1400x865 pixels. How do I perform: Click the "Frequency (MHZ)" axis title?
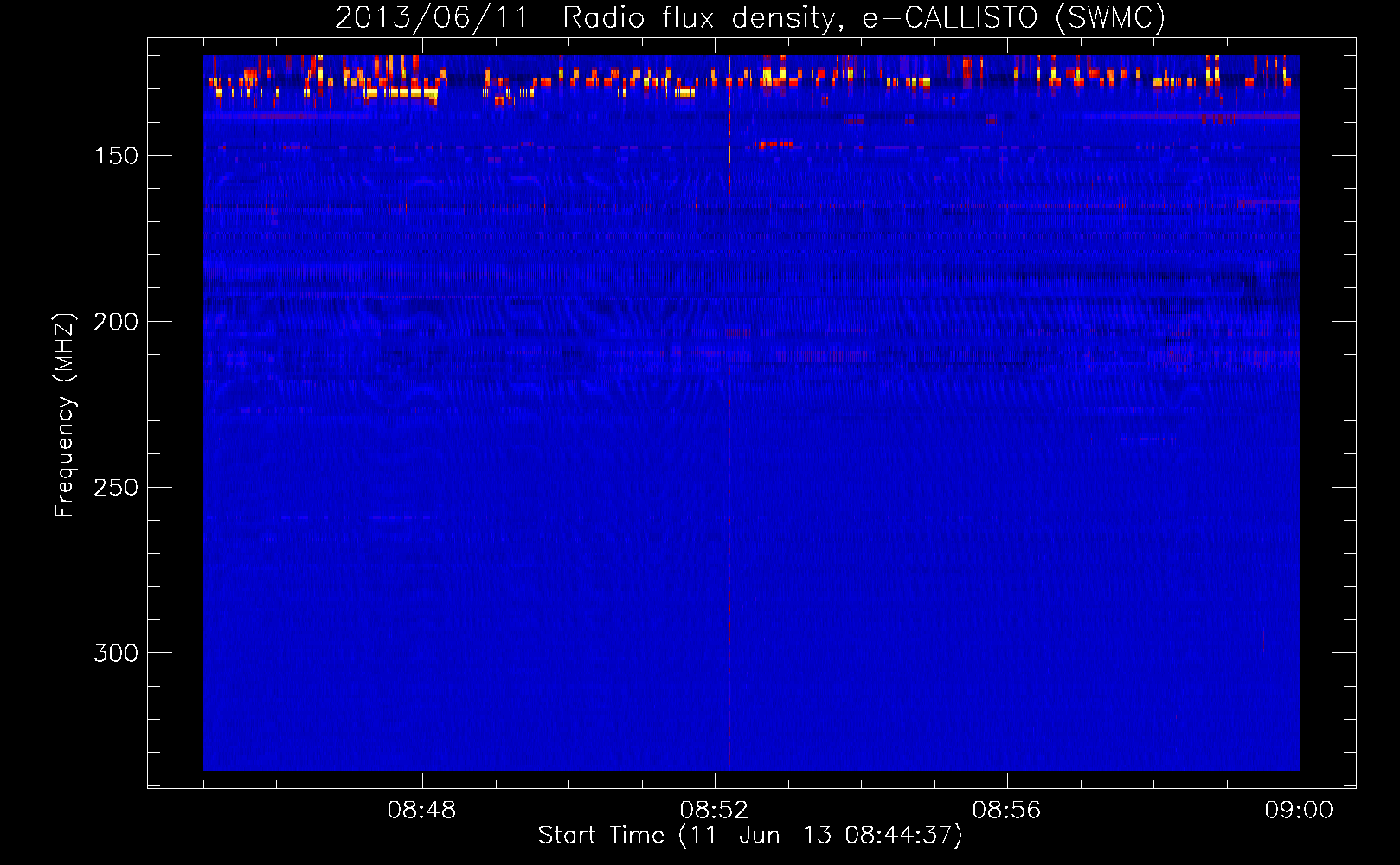pos(65,414)
